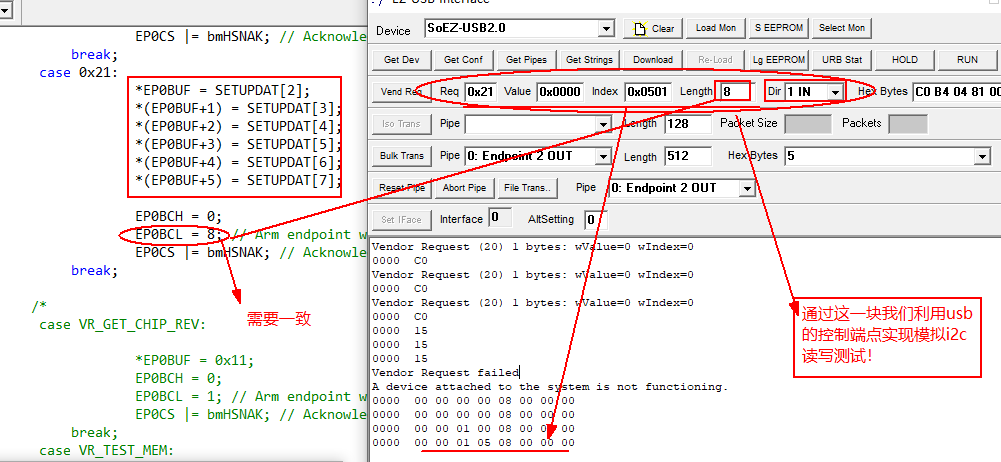Click the Select Mon button

841,28
